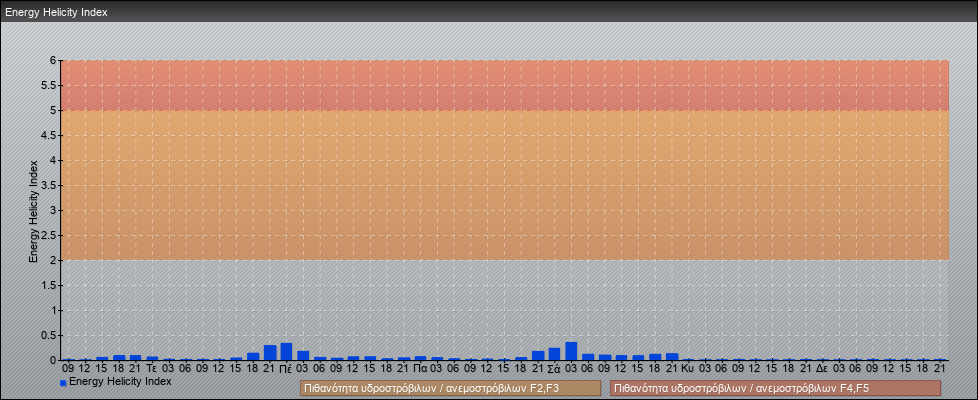Click the y-axis value 1.5
Screen dimensions: 978x400
point(49,285)
